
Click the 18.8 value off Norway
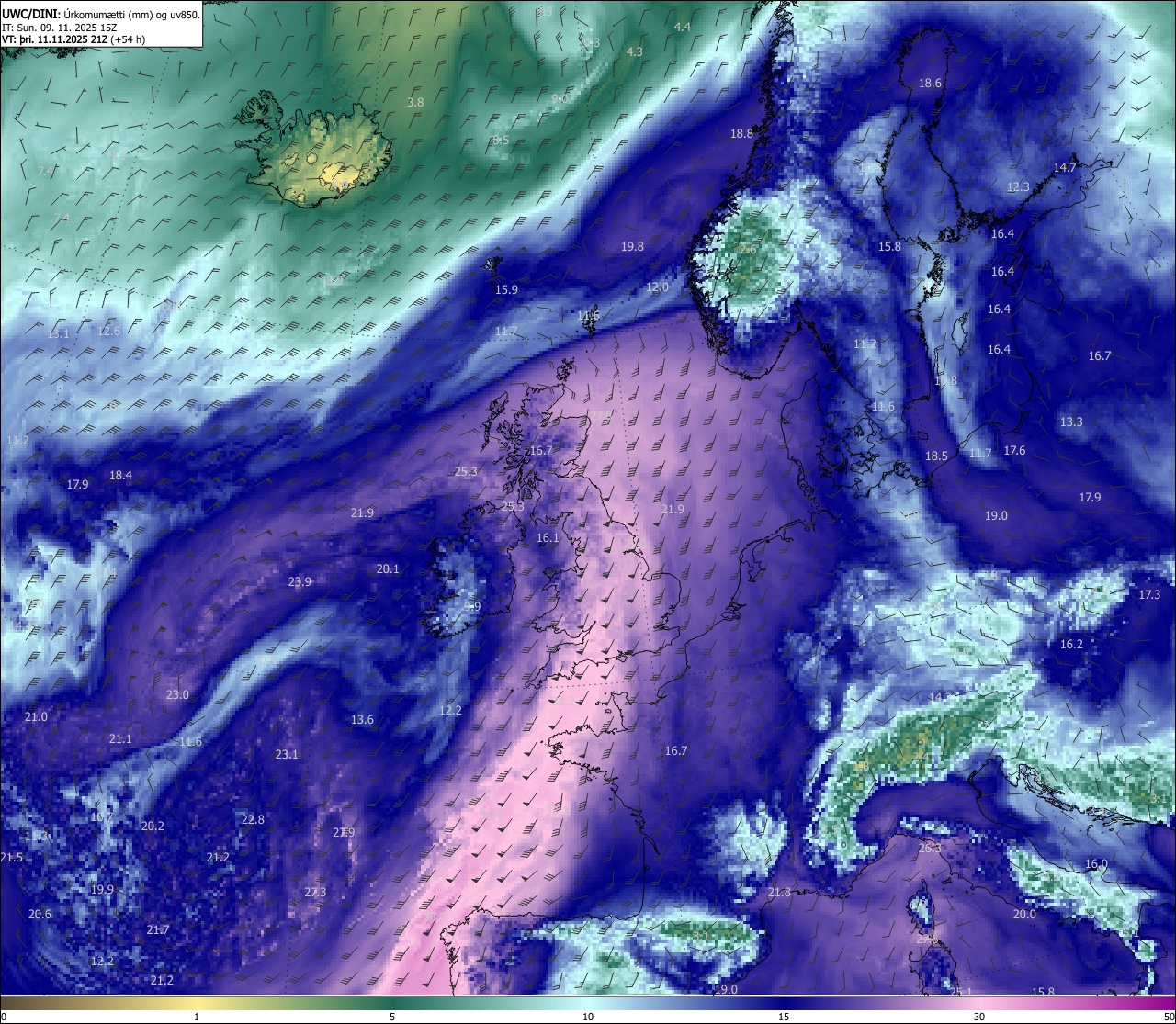tap(741, 134)
